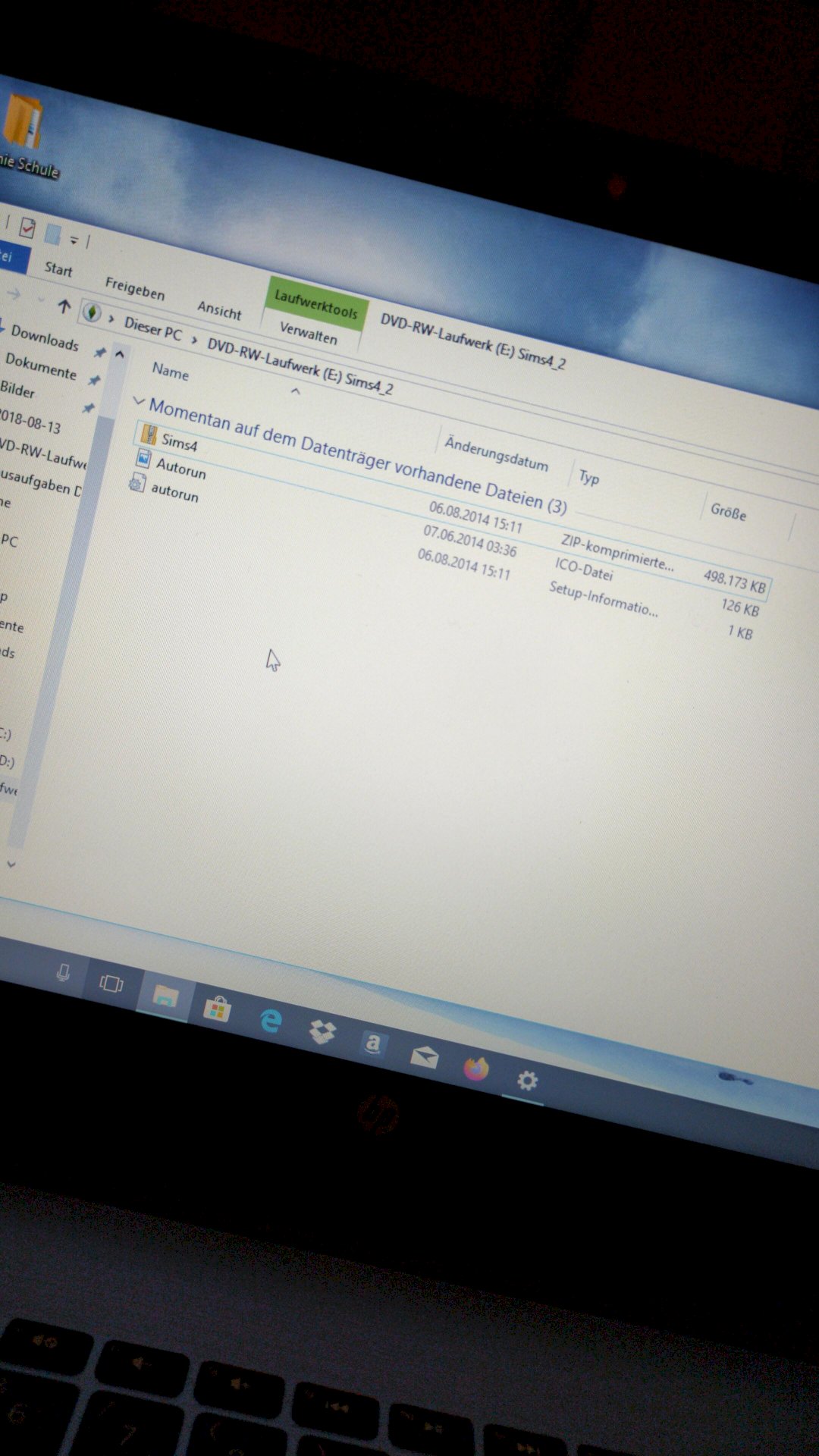The image size is (819, 1456).
Task: Open Dokumente in the navigation pane
Action: point(41,366)
